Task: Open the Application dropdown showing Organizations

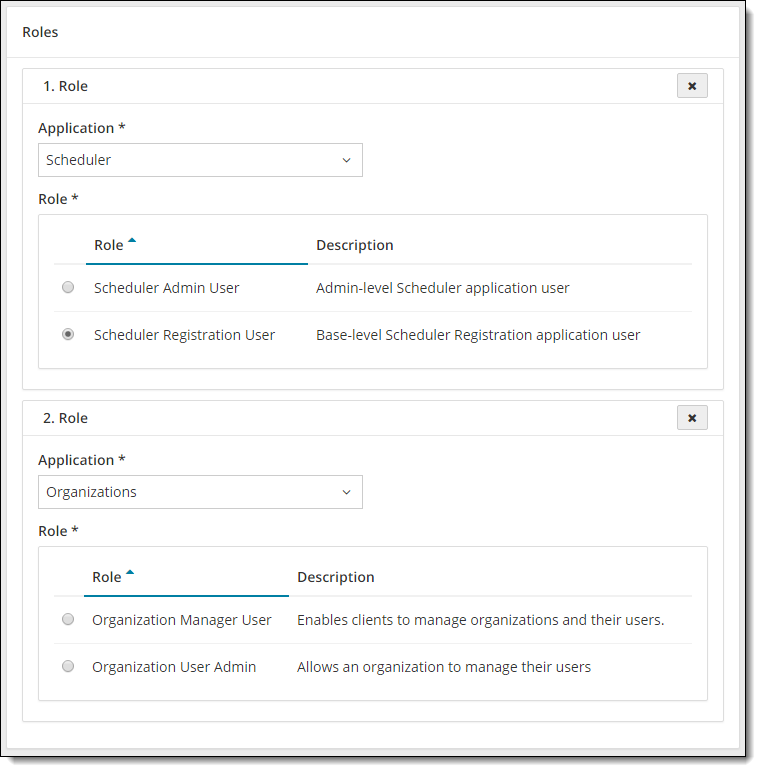Action: 200,492
